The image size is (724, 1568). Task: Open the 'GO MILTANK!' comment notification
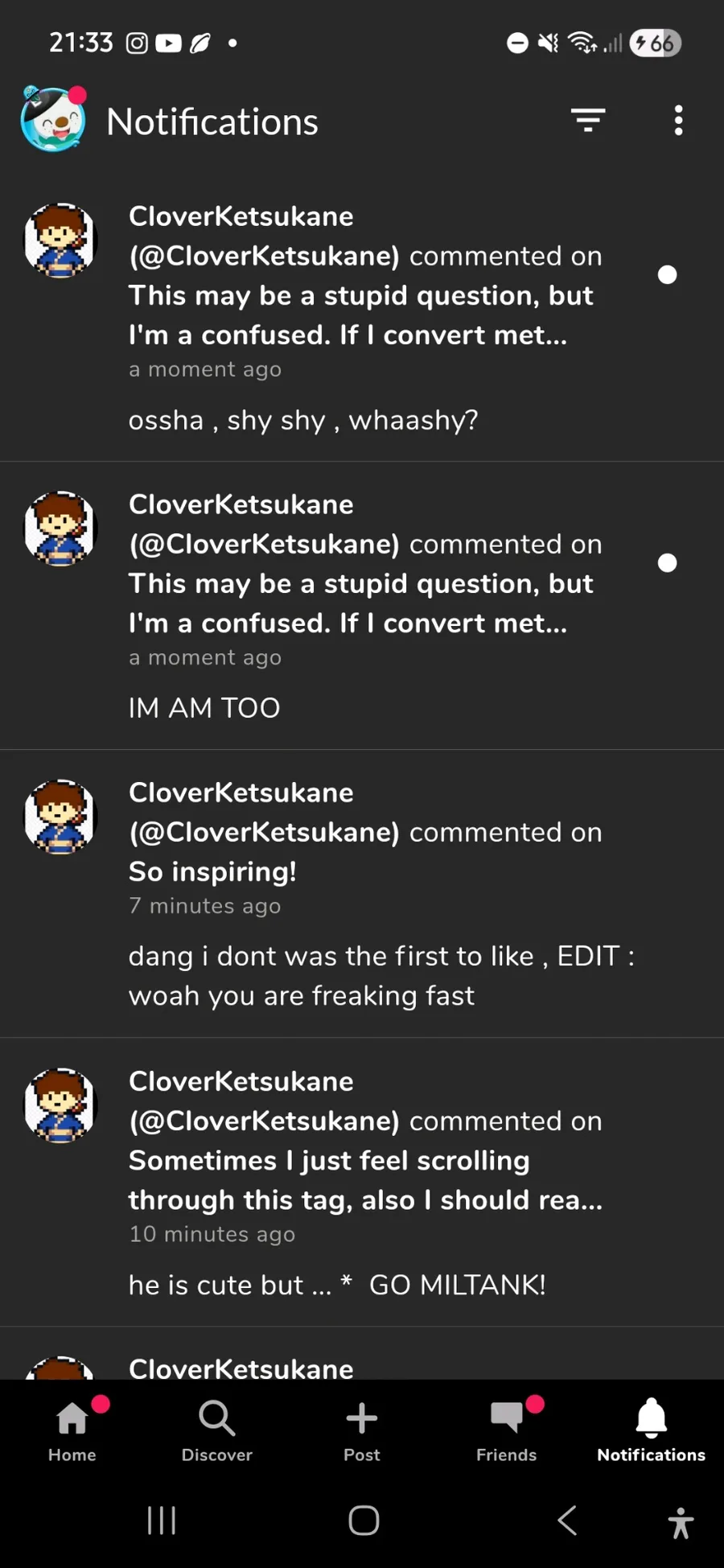[337, 1285]
